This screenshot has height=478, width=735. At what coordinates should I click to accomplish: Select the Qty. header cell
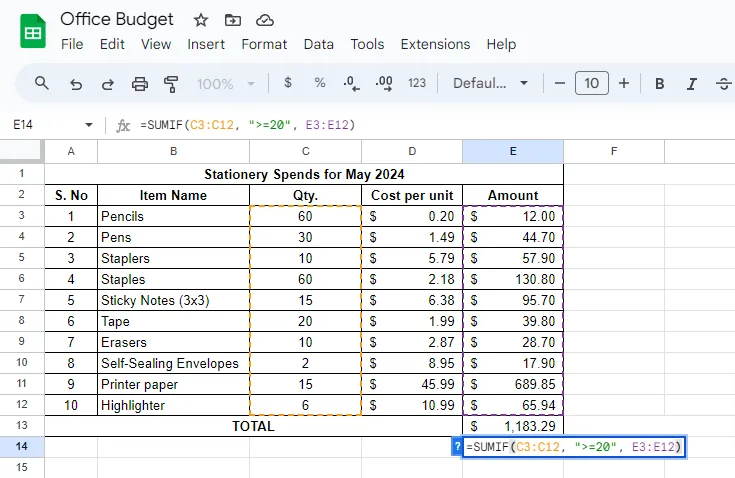[306, 195]
